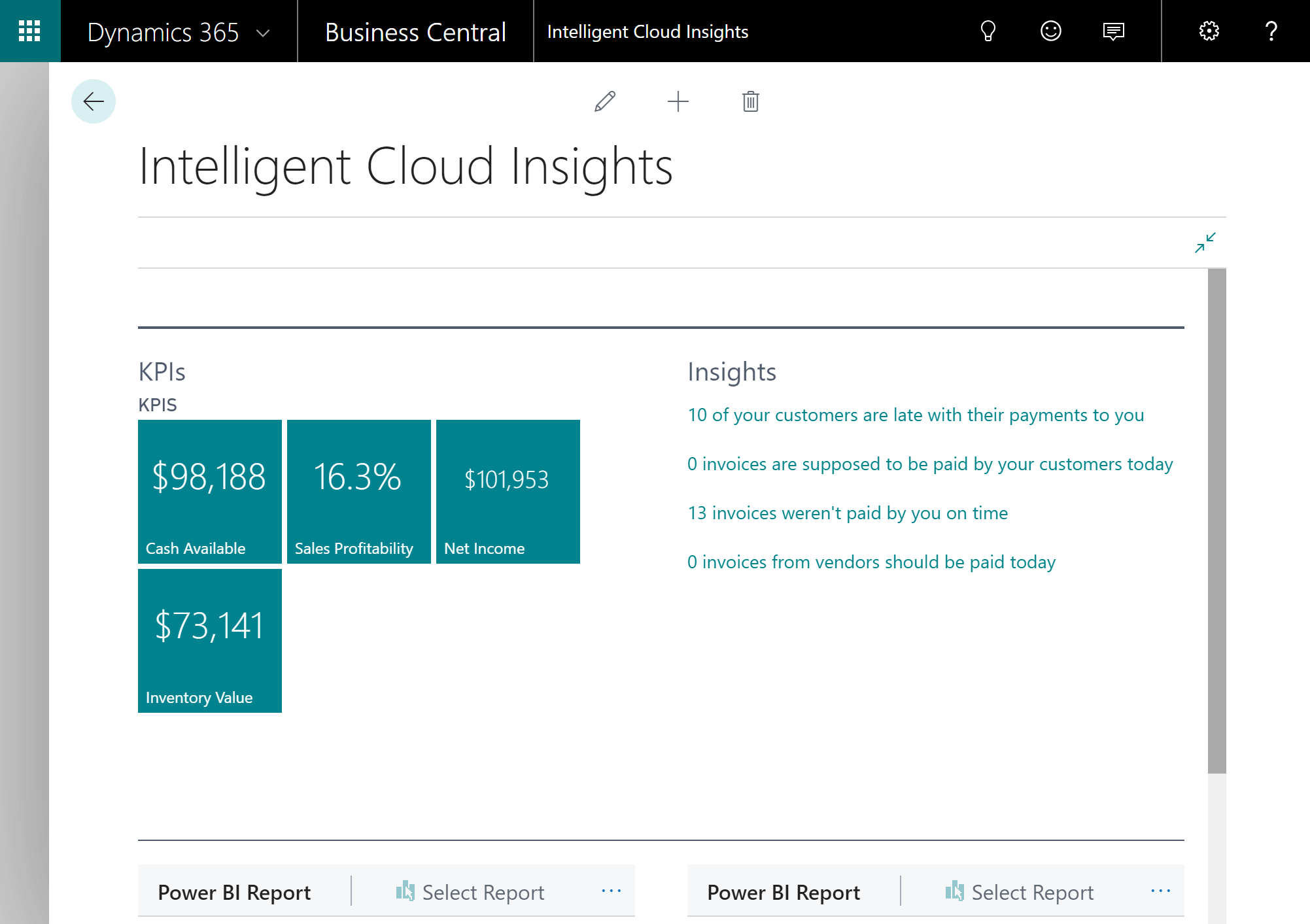The width and height of the screenshot is (1310, 924).
Task: Open the app launcher waffle icon
Action: click(29, 31)
